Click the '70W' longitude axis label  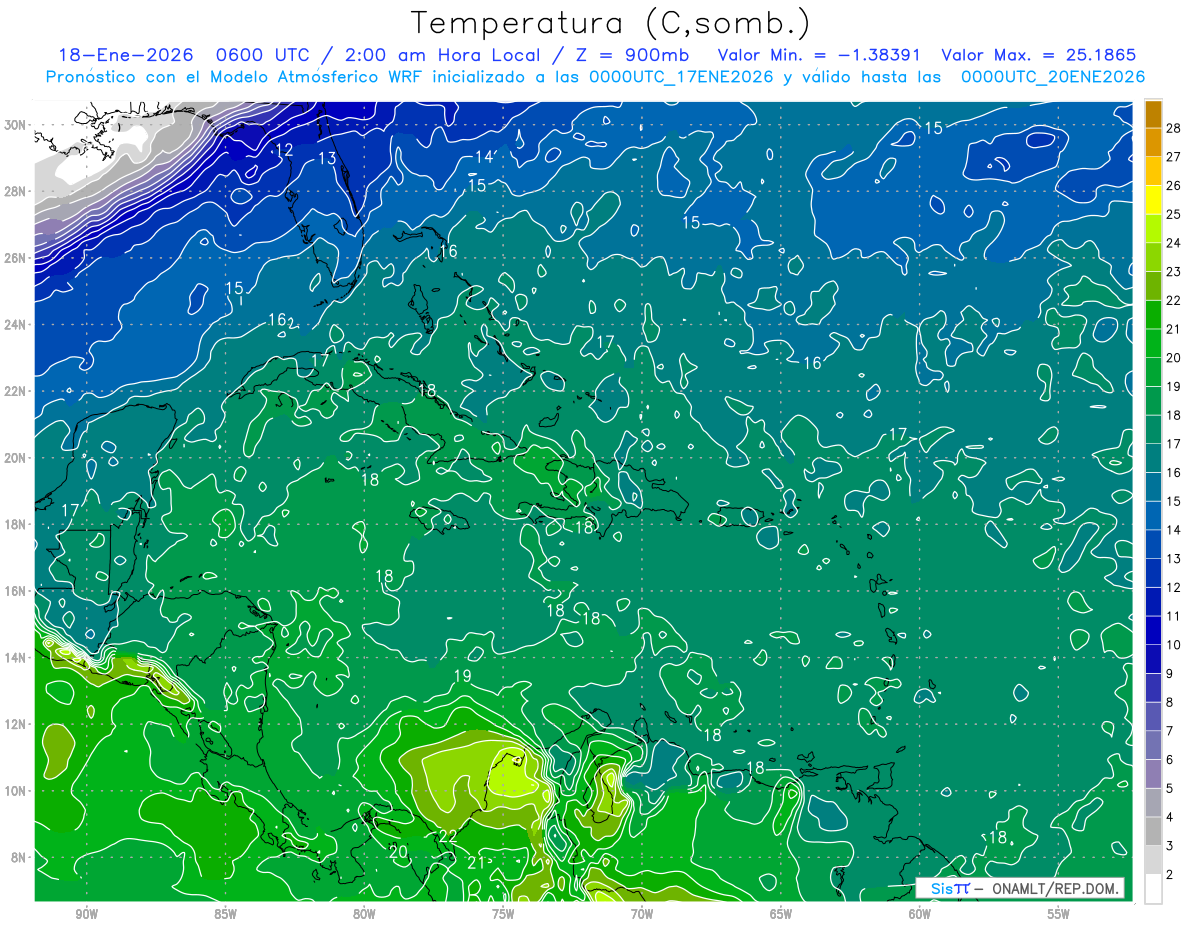coord(642,915)
